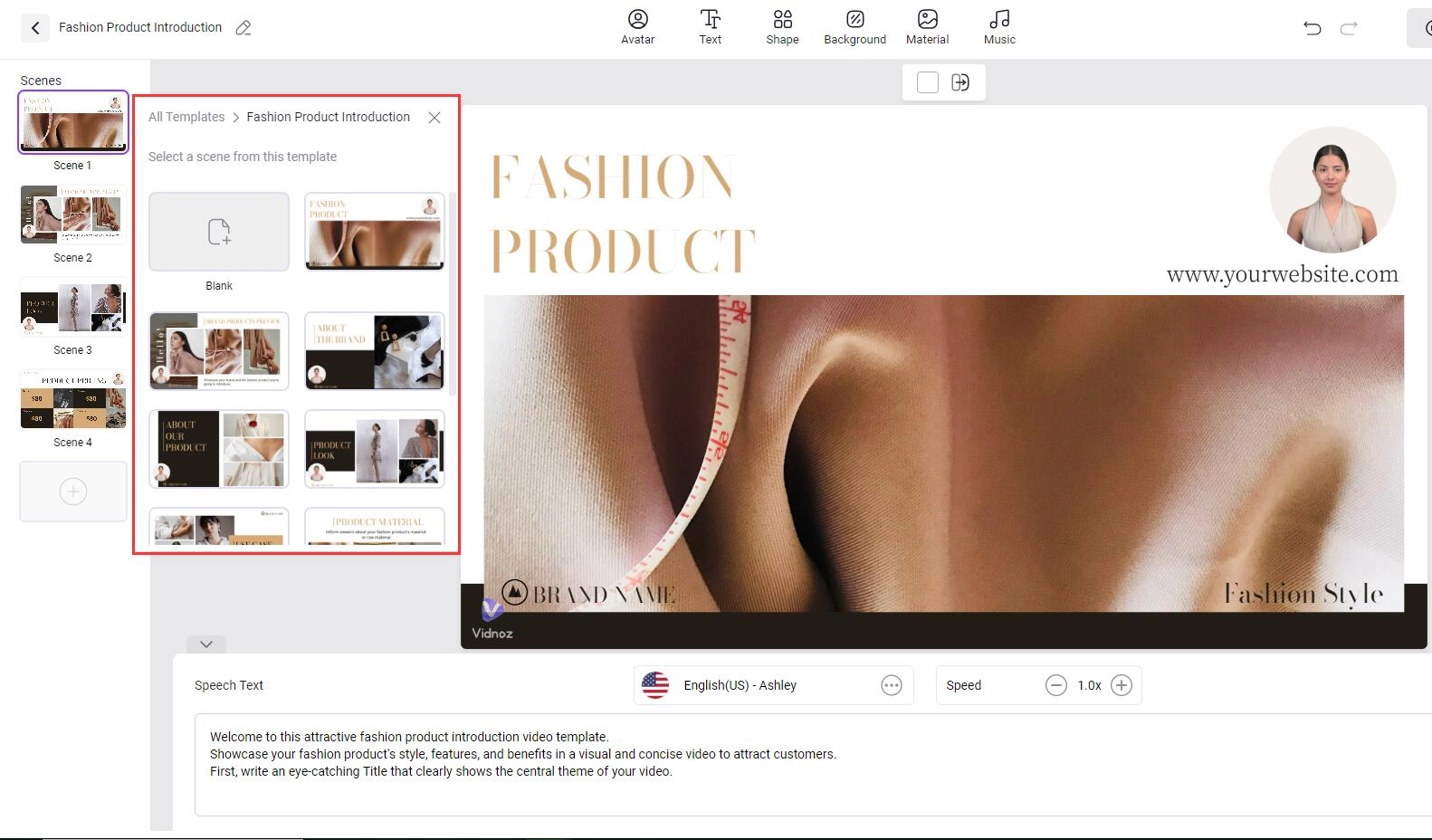Select the square aspect ratio toggle

click(927, 82)
